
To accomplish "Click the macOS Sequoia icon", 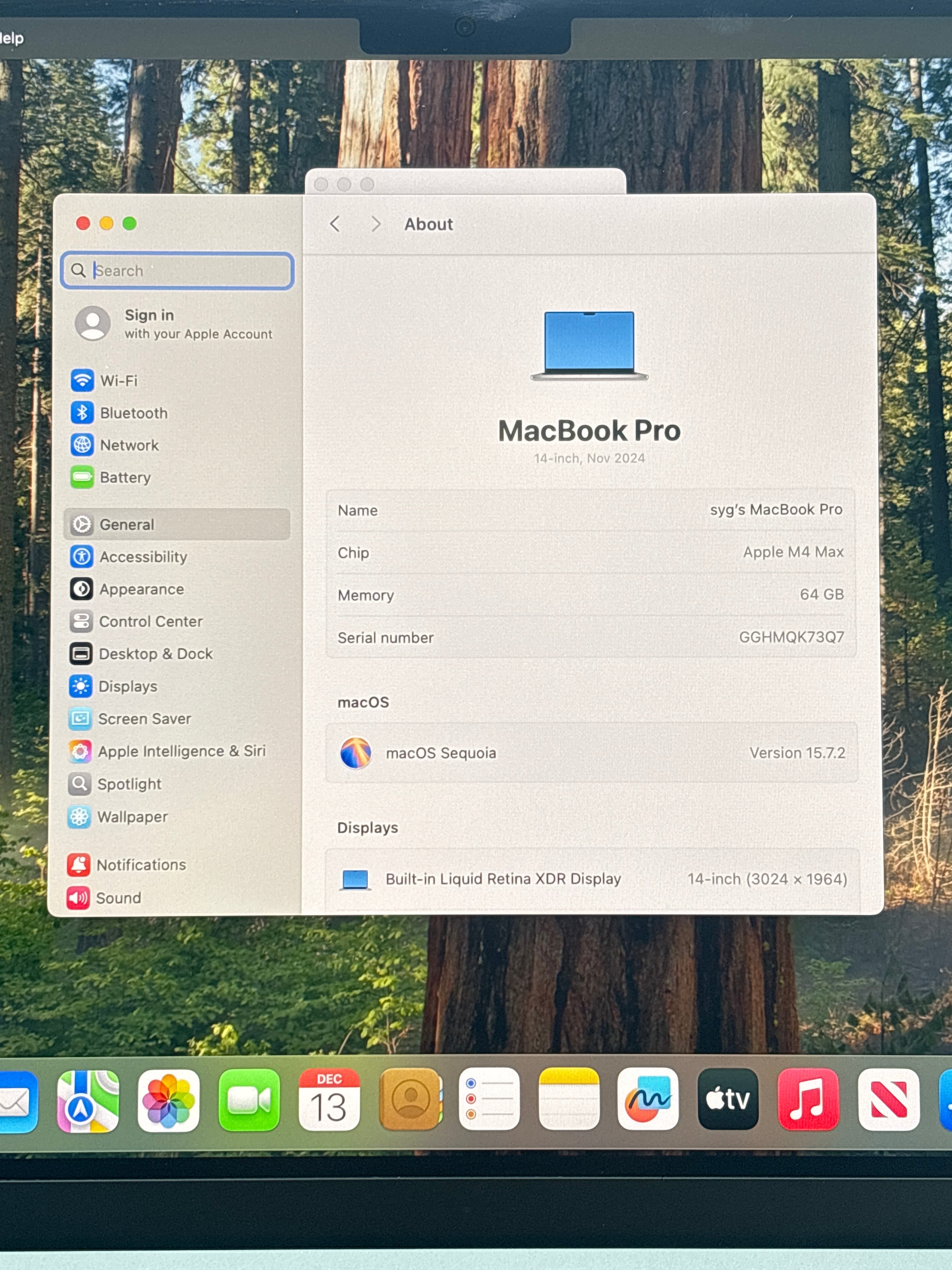I will (x=356, y=753).
